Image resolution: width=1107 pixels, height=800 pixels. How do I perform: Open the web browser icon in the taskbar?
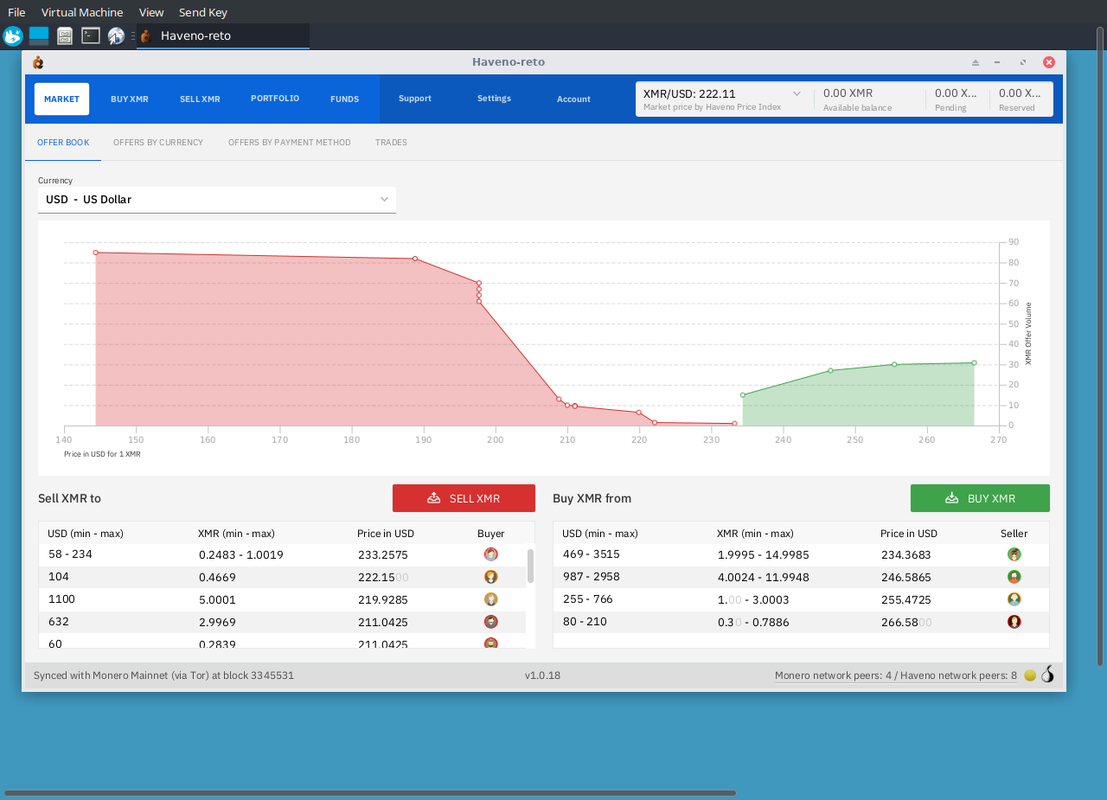coord(116,35)
